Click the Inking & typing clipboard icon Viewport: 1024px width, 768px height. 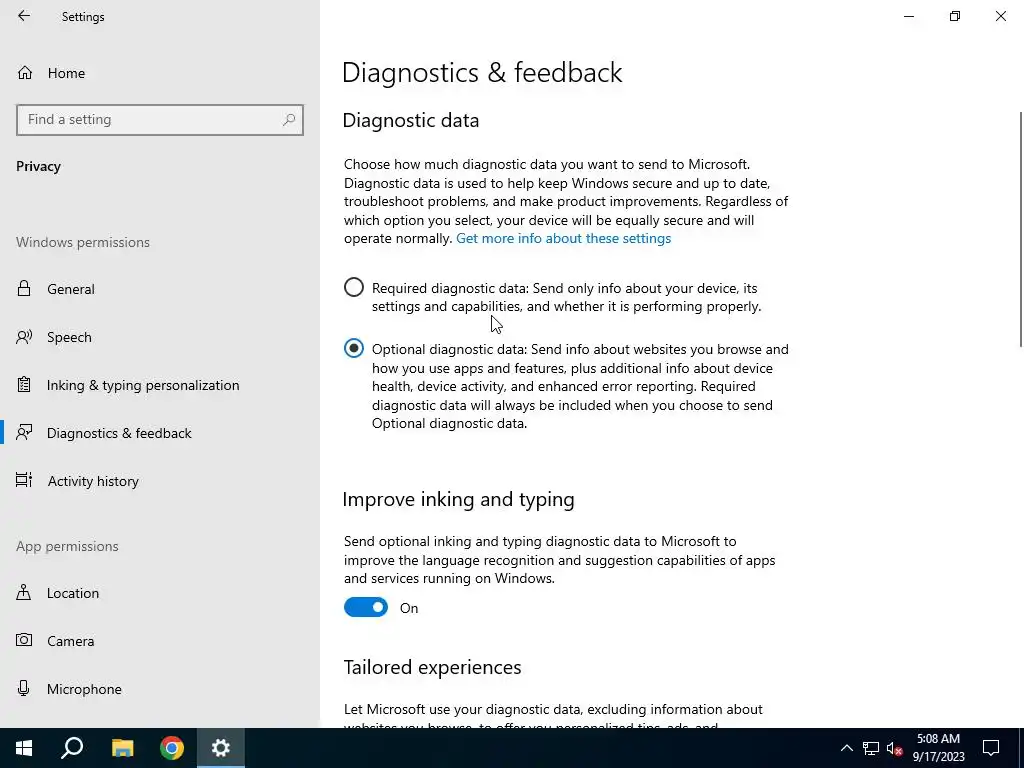(x=24, y=385)
